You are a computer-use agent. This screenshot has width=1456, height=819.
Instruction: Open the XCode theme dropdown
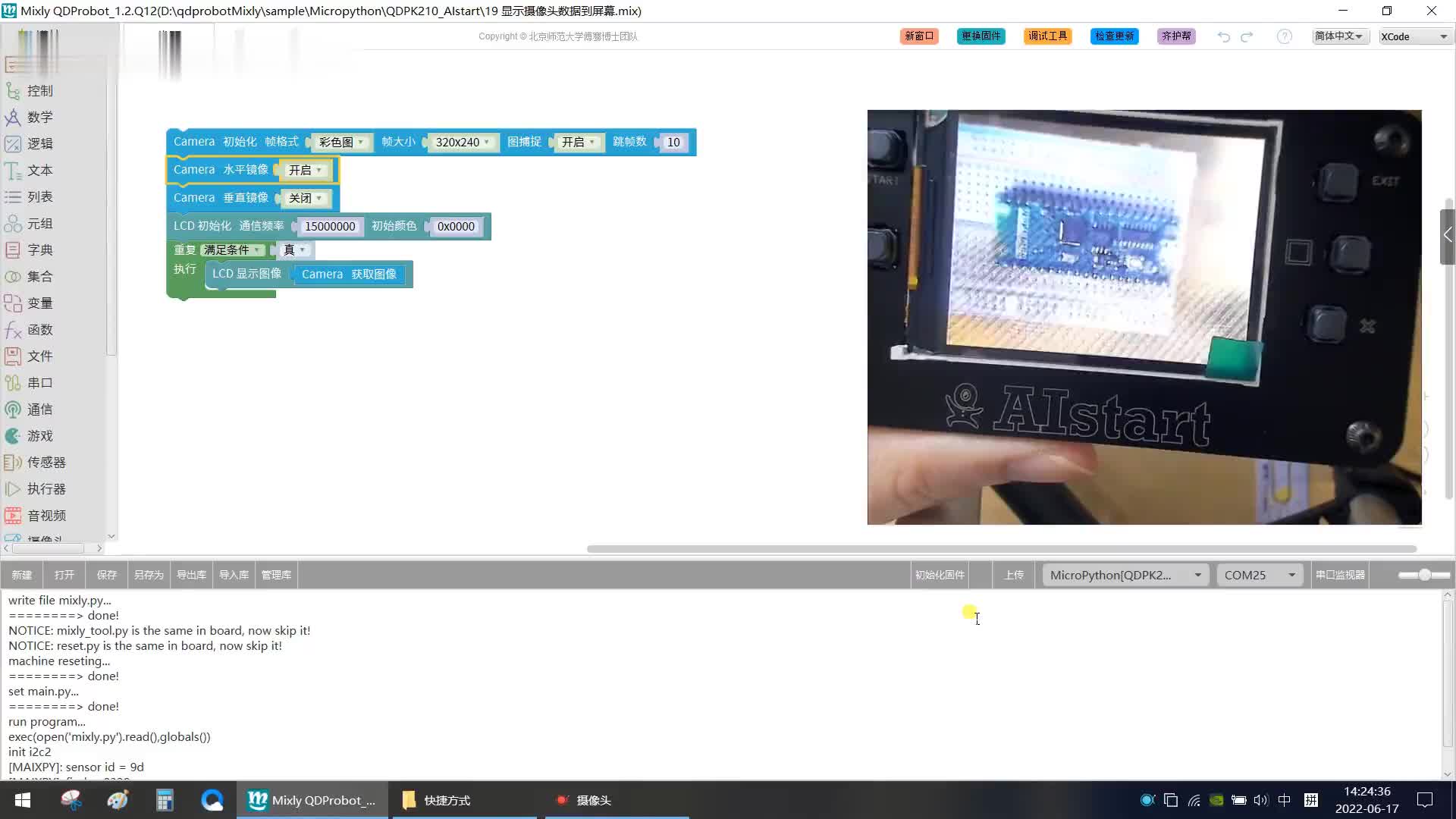pyautogui.click(x=1414, y=36)
